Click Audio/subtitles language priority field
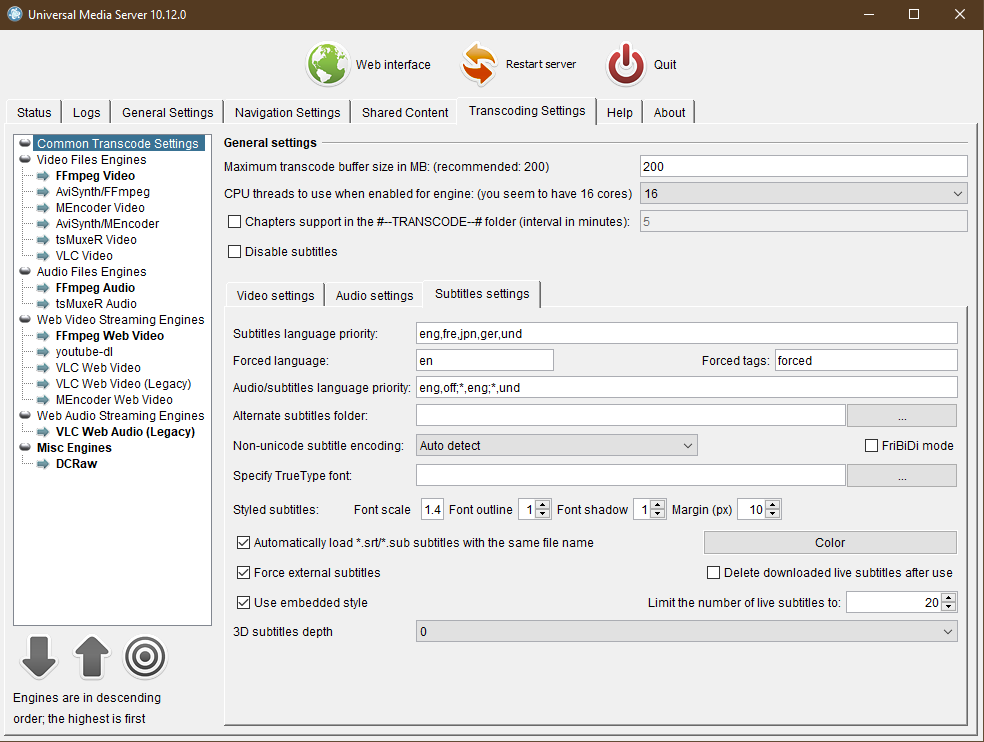The image size is (984, 742). pos(687,387)
